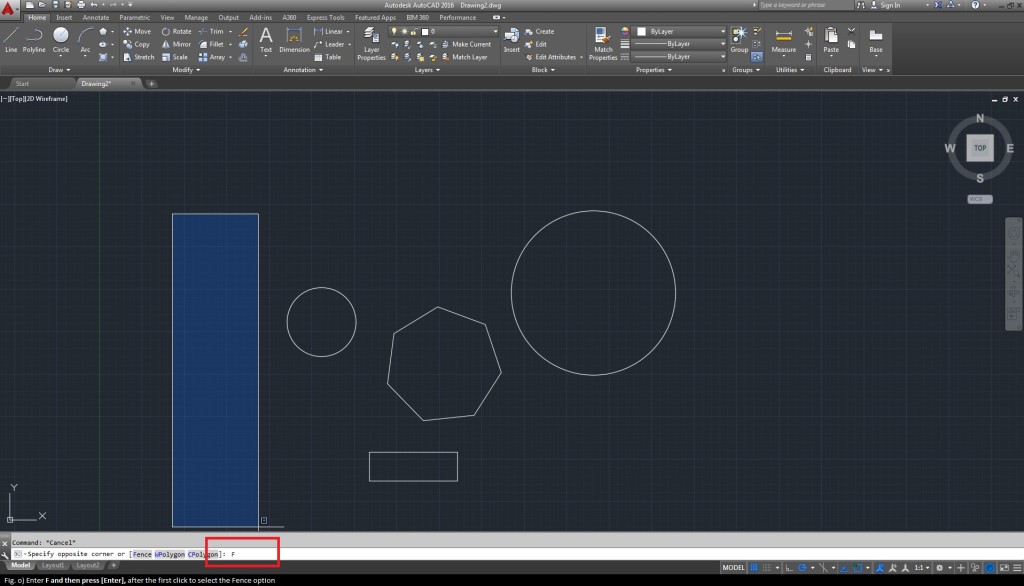Open Layer Properties manager
1024x586 pixels.
coord(371,40)
